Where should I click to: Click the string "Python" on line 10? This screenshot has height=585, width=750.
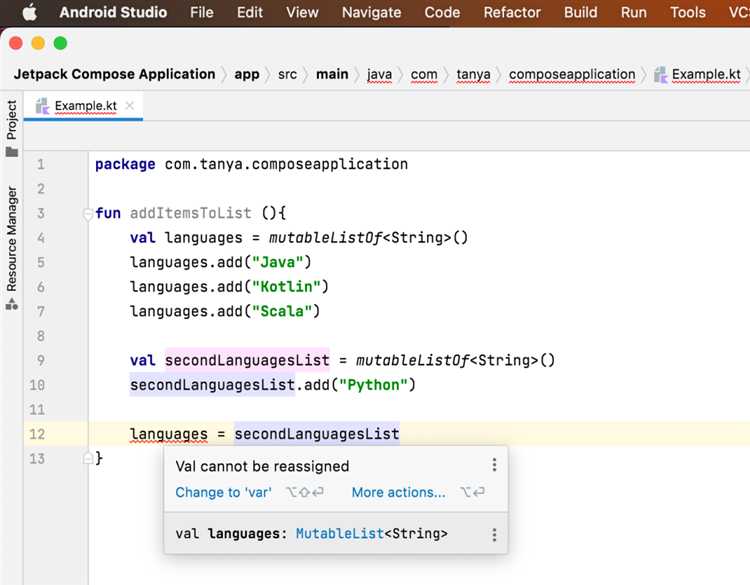pyautogui.click(x=373, y=385)
